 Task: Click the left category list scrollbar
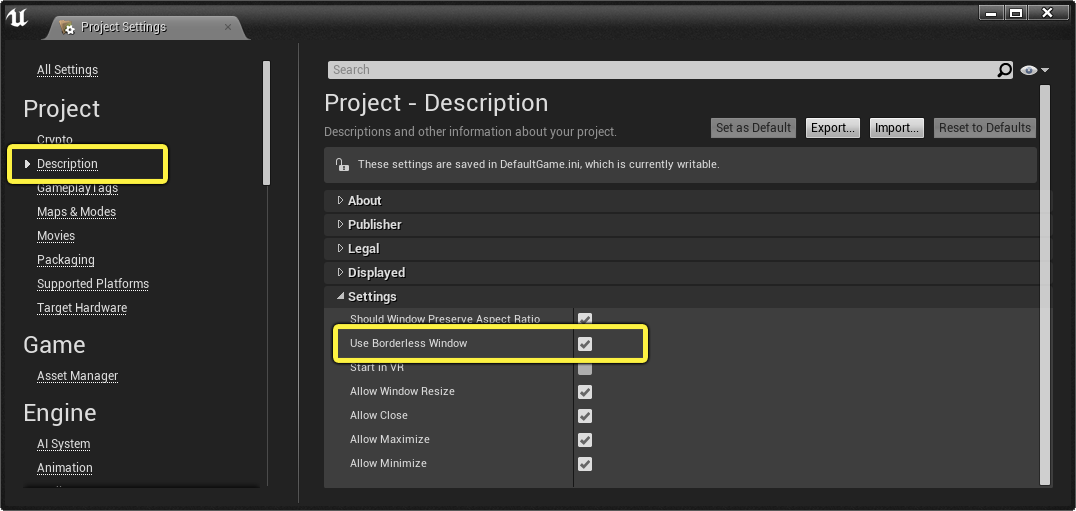266,123
